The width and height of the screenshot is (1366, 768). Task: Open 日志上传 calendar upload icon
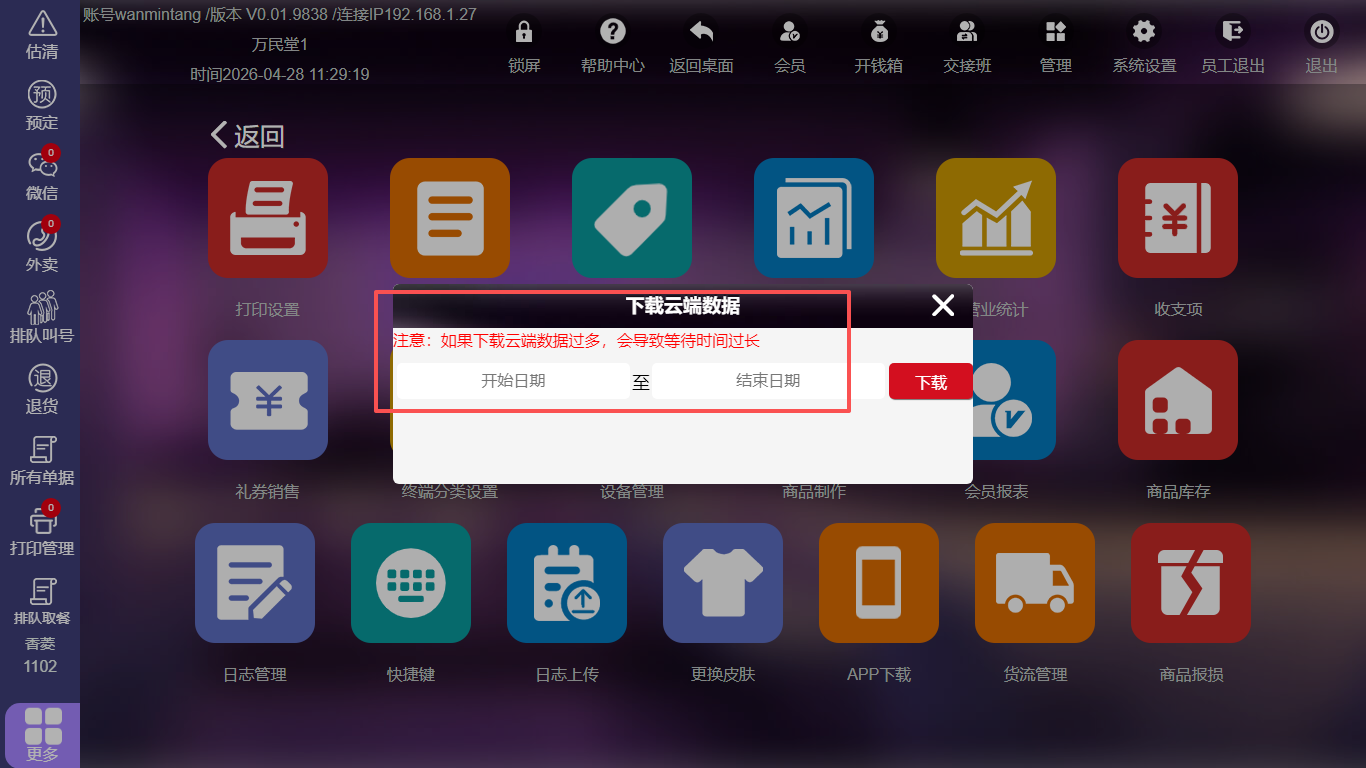(x=567, y=583)
